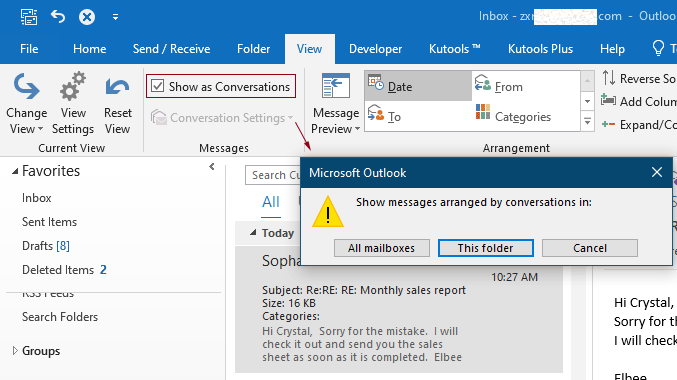The width and height of the screenshot is (677, 380).
Task: Click the Undo arrow in quick access toolbar
Action: pyautogui.click(x=57, y=17)
